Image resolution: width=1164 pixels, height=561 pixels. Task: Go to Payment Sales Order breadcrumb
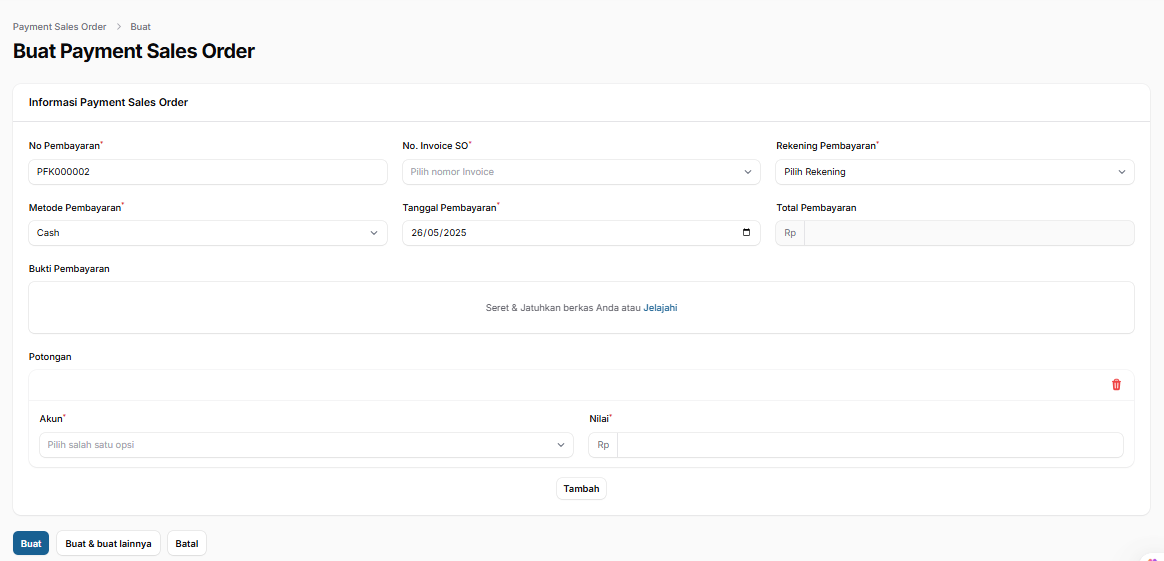[59, 27]
